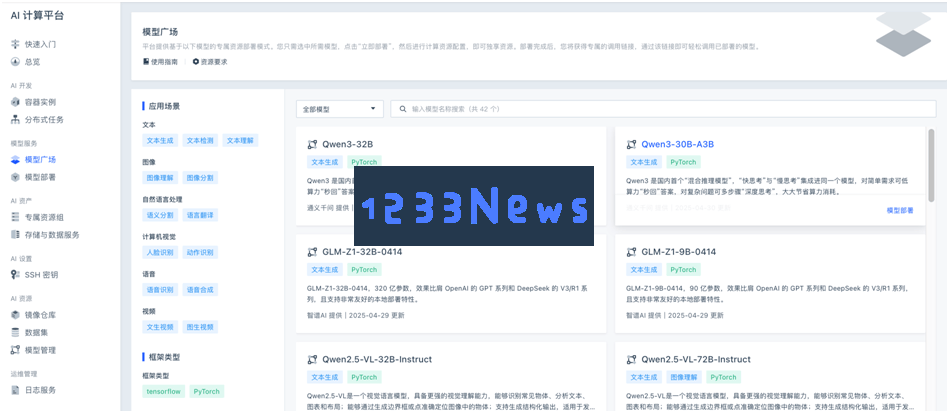Select the 图生视频 filter tag
The image size is (949, 413).
[200, 327]
